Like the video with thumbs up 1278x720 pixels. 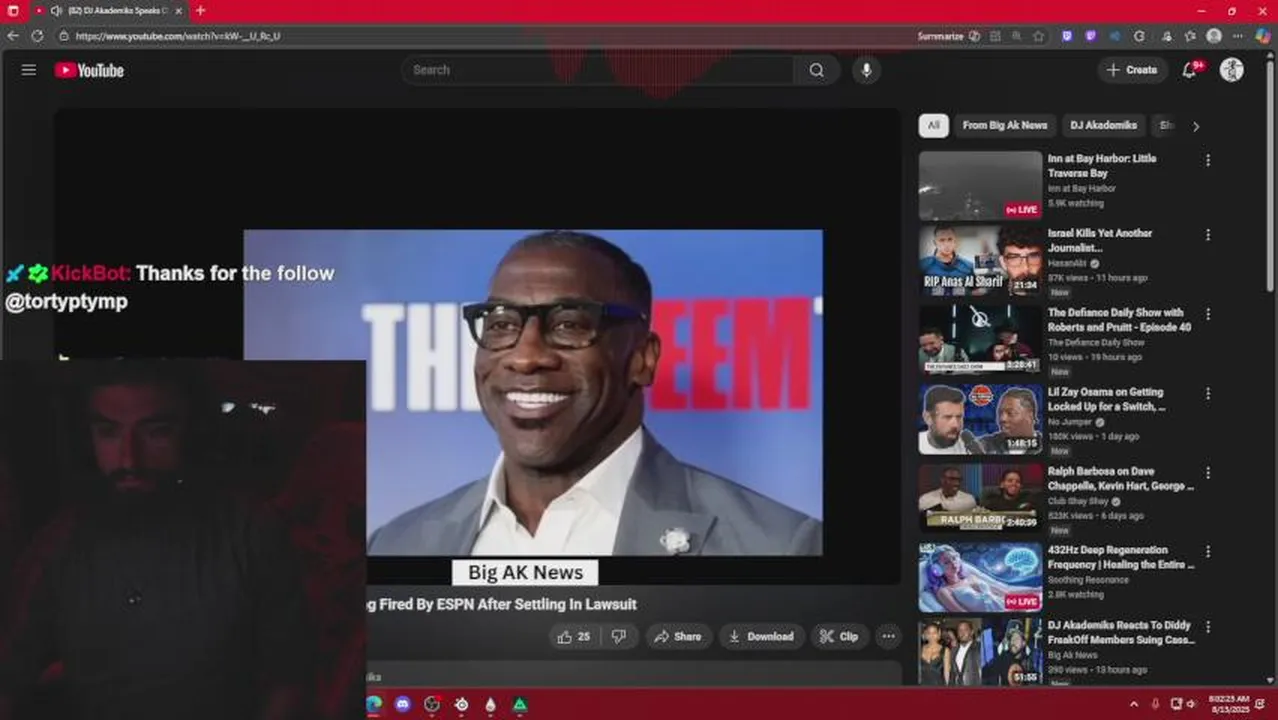[574, 637]
